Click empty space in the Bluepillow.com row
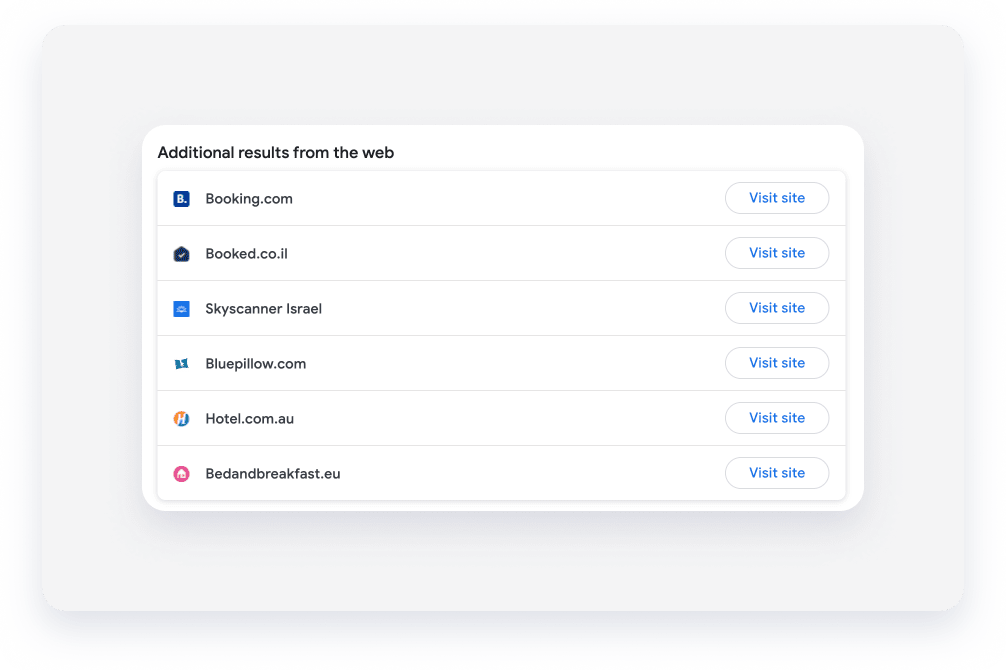Screen dimensions: 1006x670 pyautogui.click(x=513, y=363)
